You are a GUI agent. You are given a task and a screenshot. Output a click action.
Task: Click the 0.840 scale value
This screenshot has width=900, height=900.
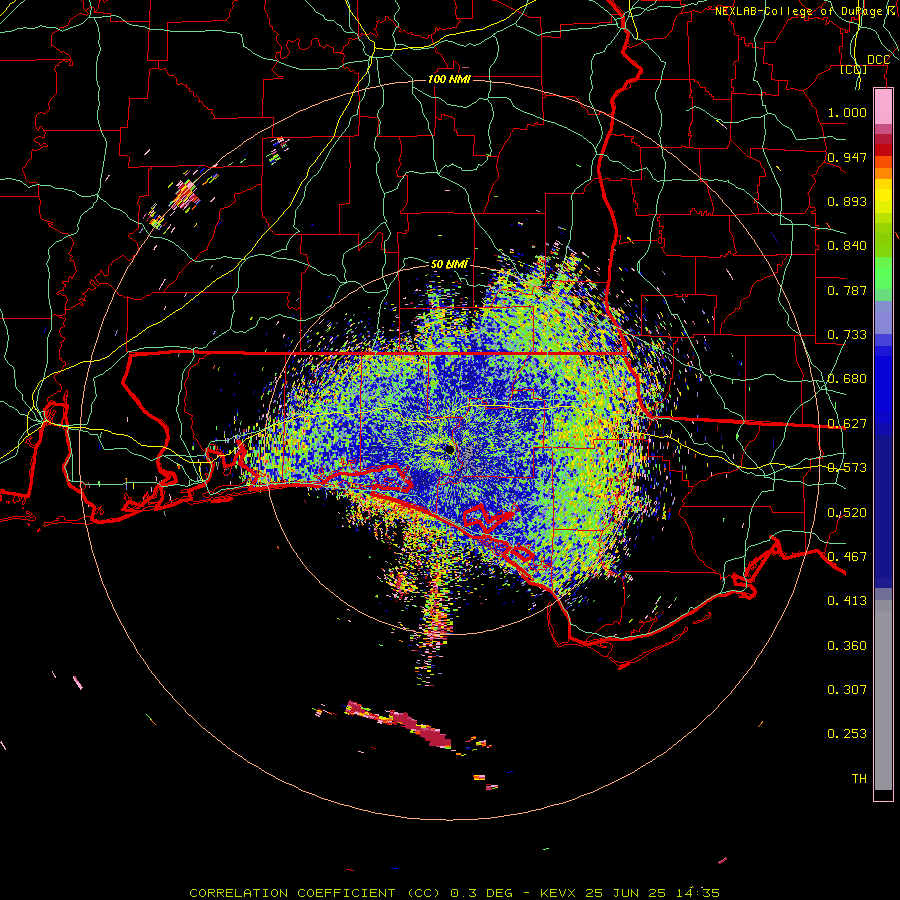click(x=847, y=246)
